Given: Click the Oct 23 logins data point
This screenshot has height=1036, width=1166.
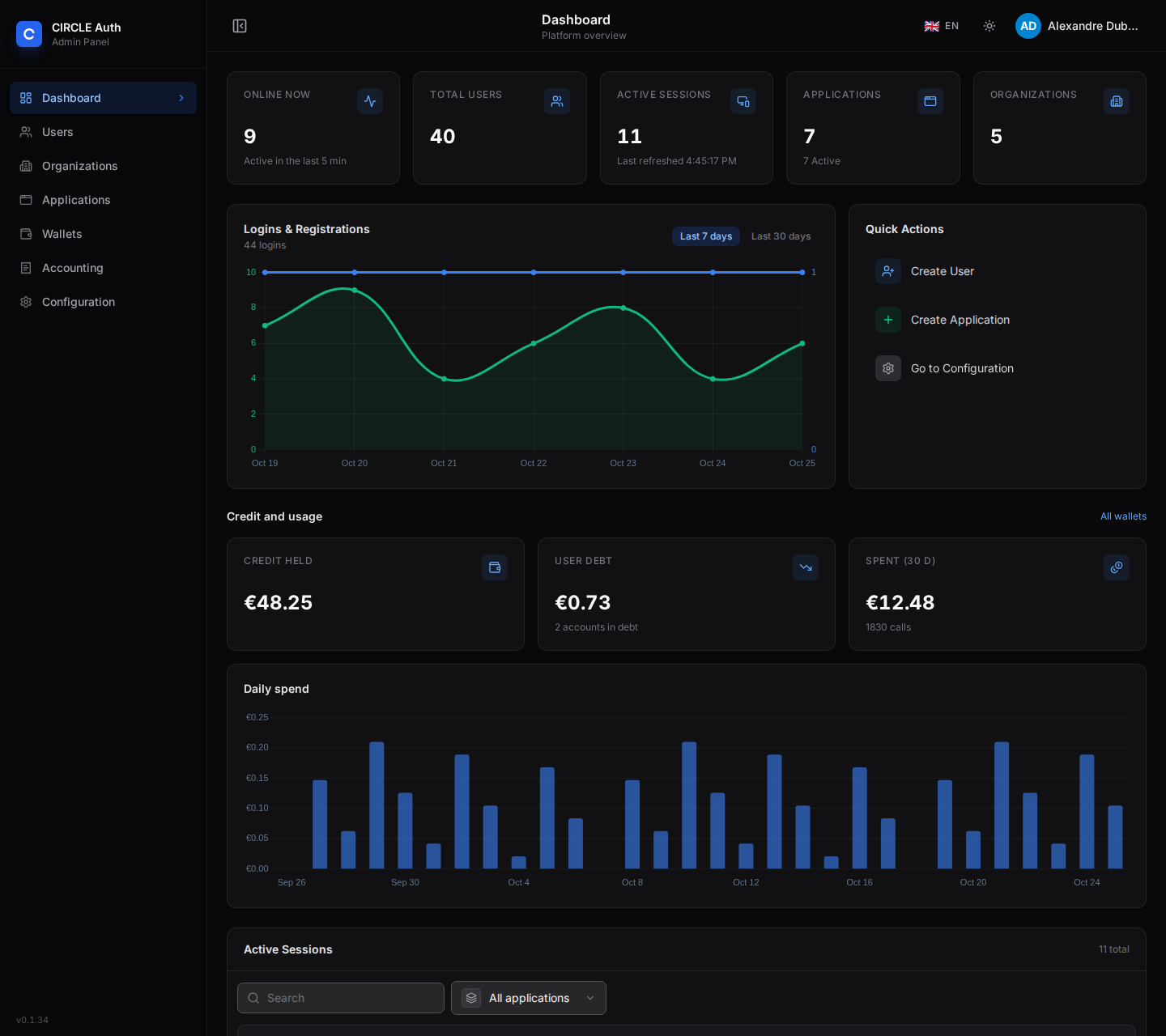Looking at the screenshot, I should tap(623, 308).
